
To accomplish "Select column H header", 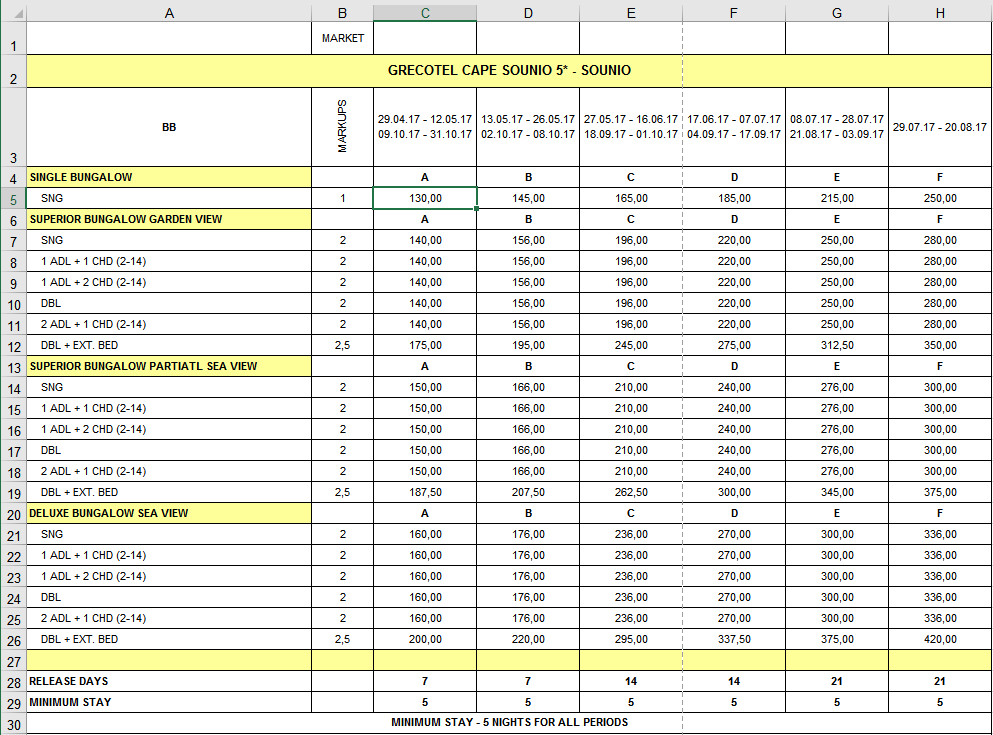I will click(x=940, y=13).
